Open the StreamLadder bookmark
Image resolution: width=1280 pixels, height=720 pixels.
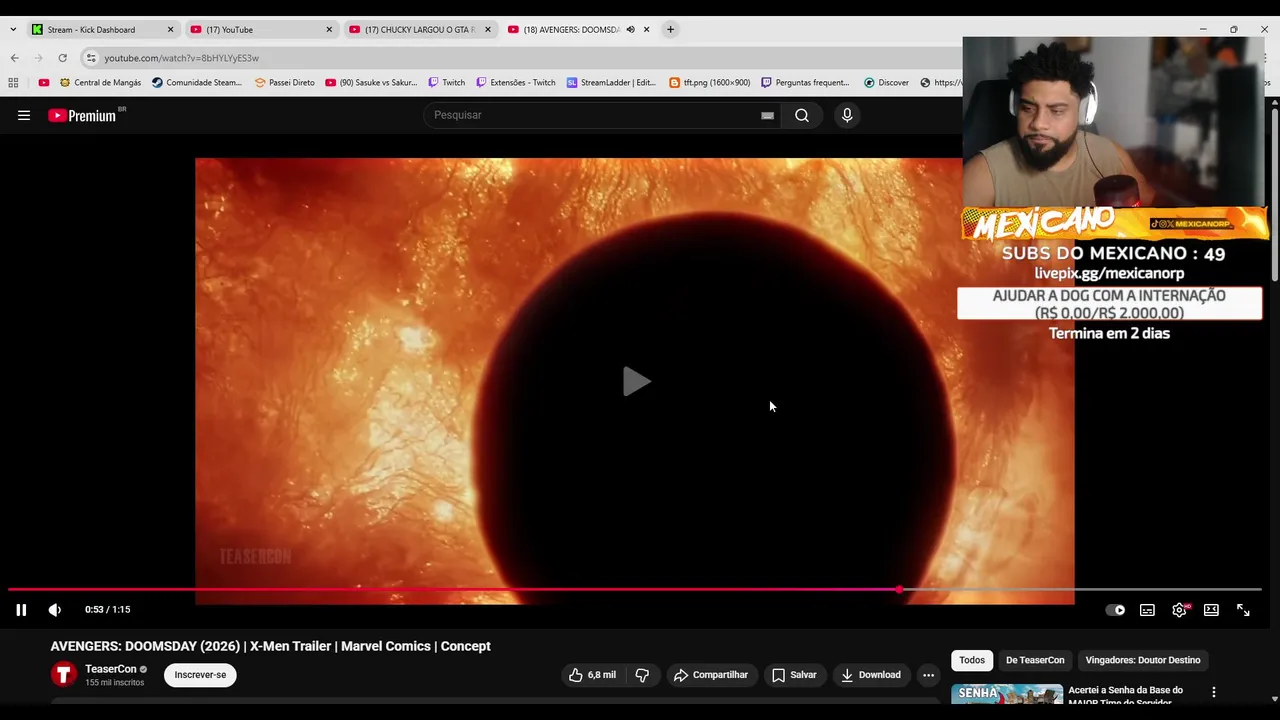(611, 83)
